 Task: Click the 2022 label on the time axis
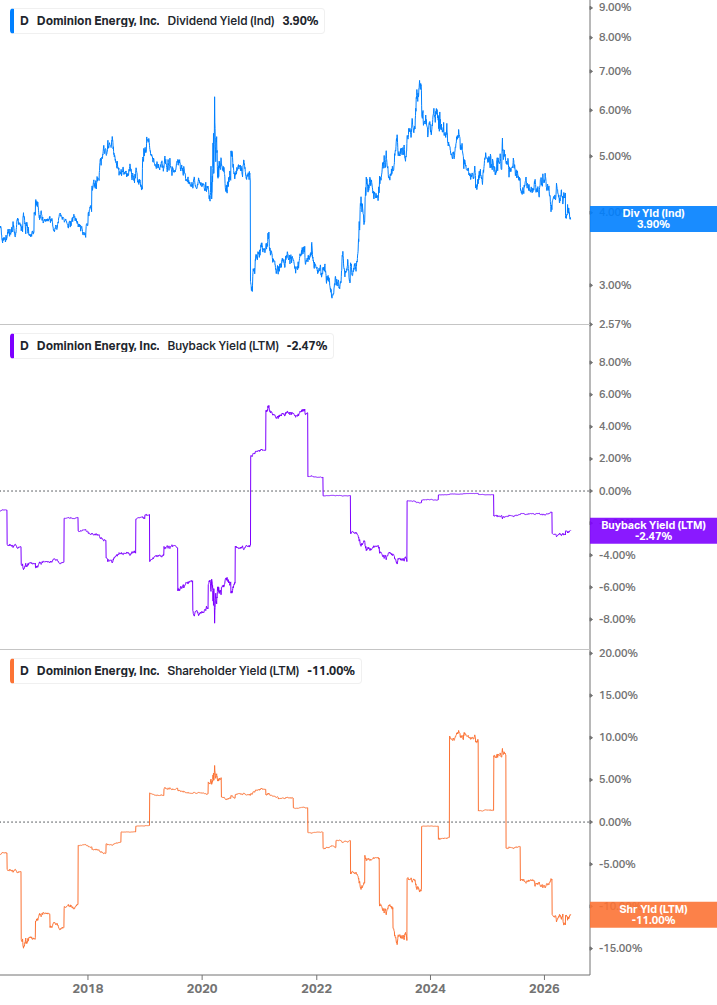pyautogui.click(x=317, y=989)
